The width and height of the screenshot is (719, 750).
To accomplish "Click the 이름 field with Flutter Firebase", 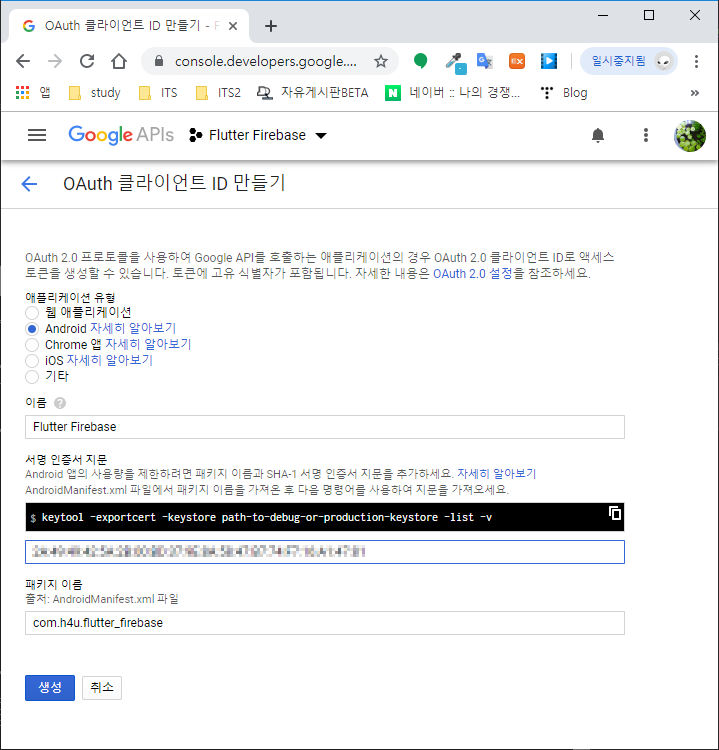I will (325, 427).
